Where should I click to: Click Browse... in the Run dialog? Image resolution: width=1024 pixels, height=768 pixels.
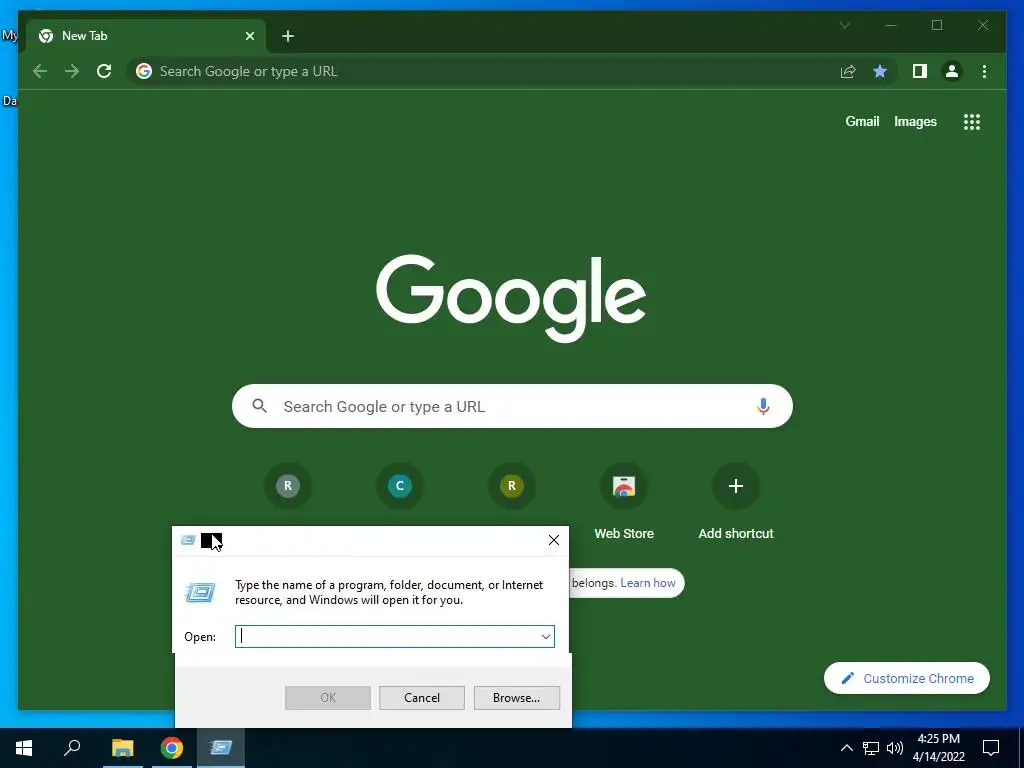pos(517,697)
